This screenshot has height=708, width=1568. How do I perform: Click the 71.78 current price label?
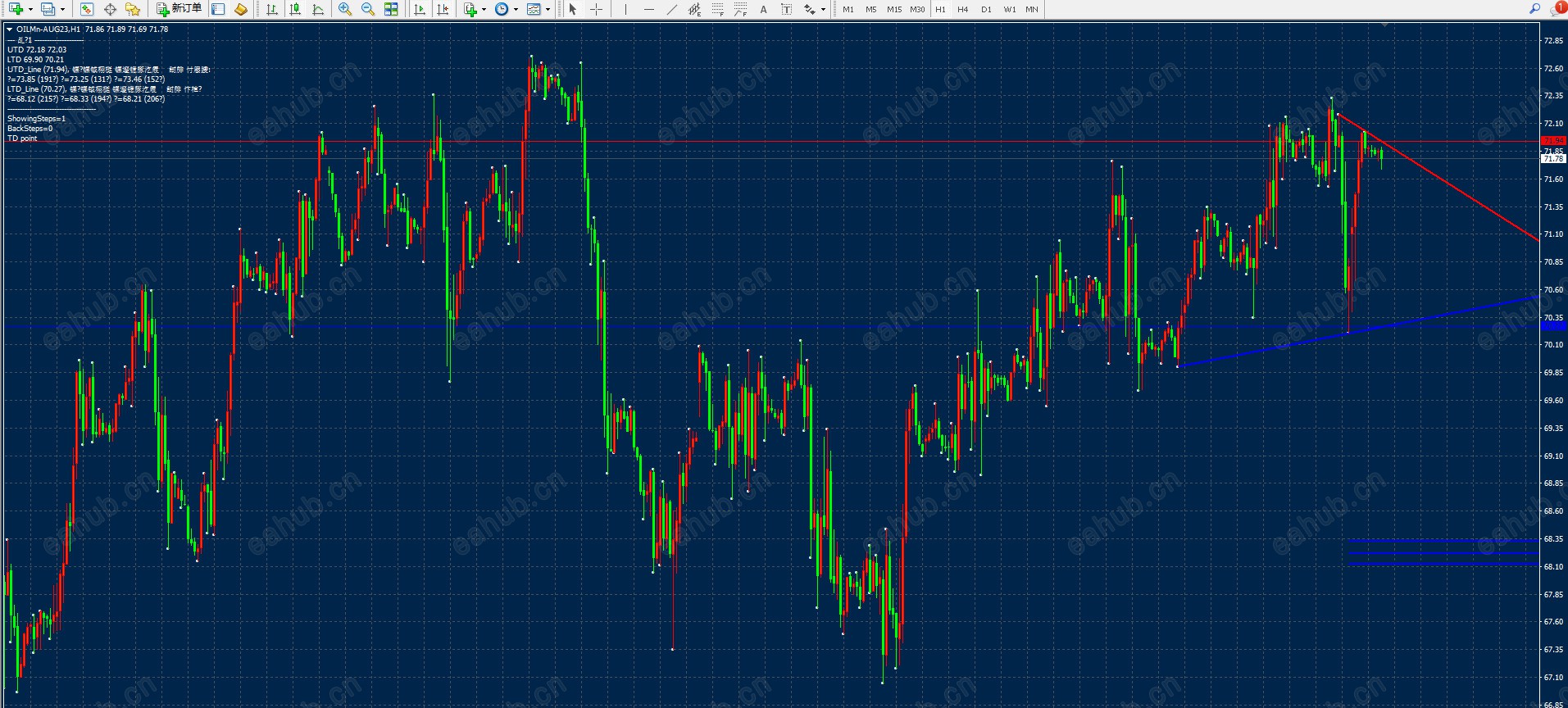tap(1553, 159)
